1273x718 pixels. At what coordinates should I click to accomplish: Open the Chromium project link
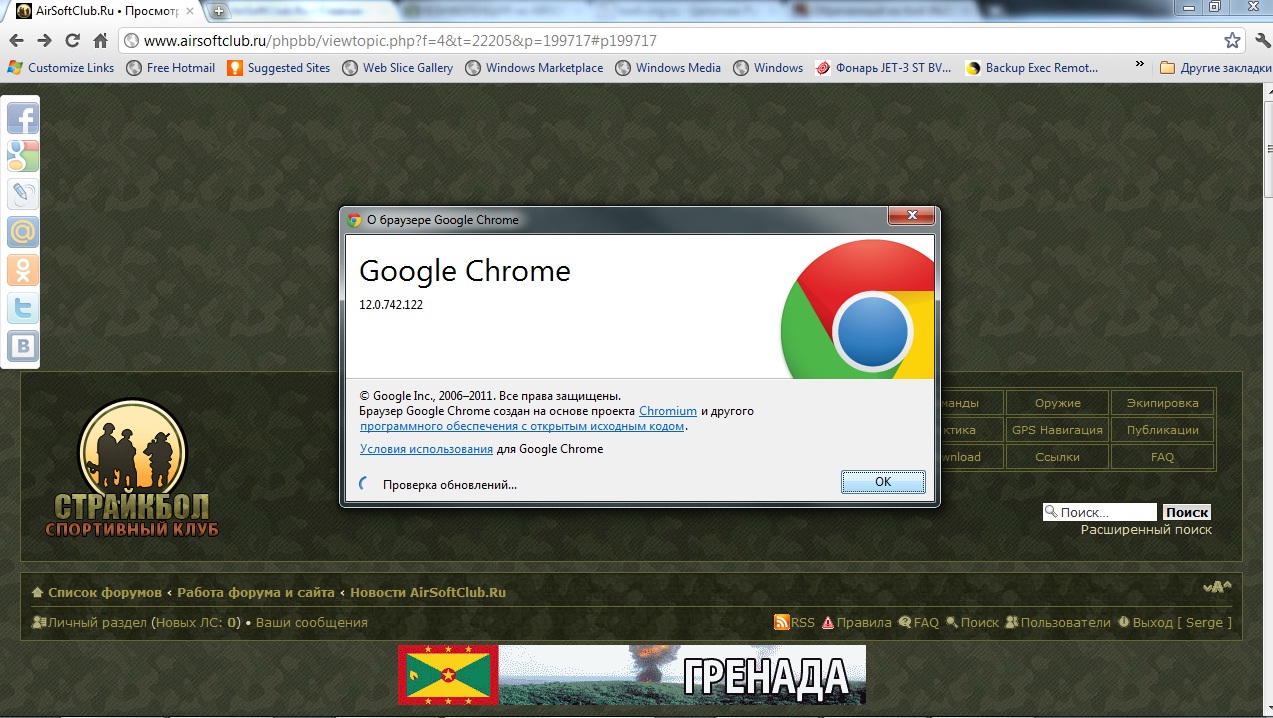[x=667, y=411]
